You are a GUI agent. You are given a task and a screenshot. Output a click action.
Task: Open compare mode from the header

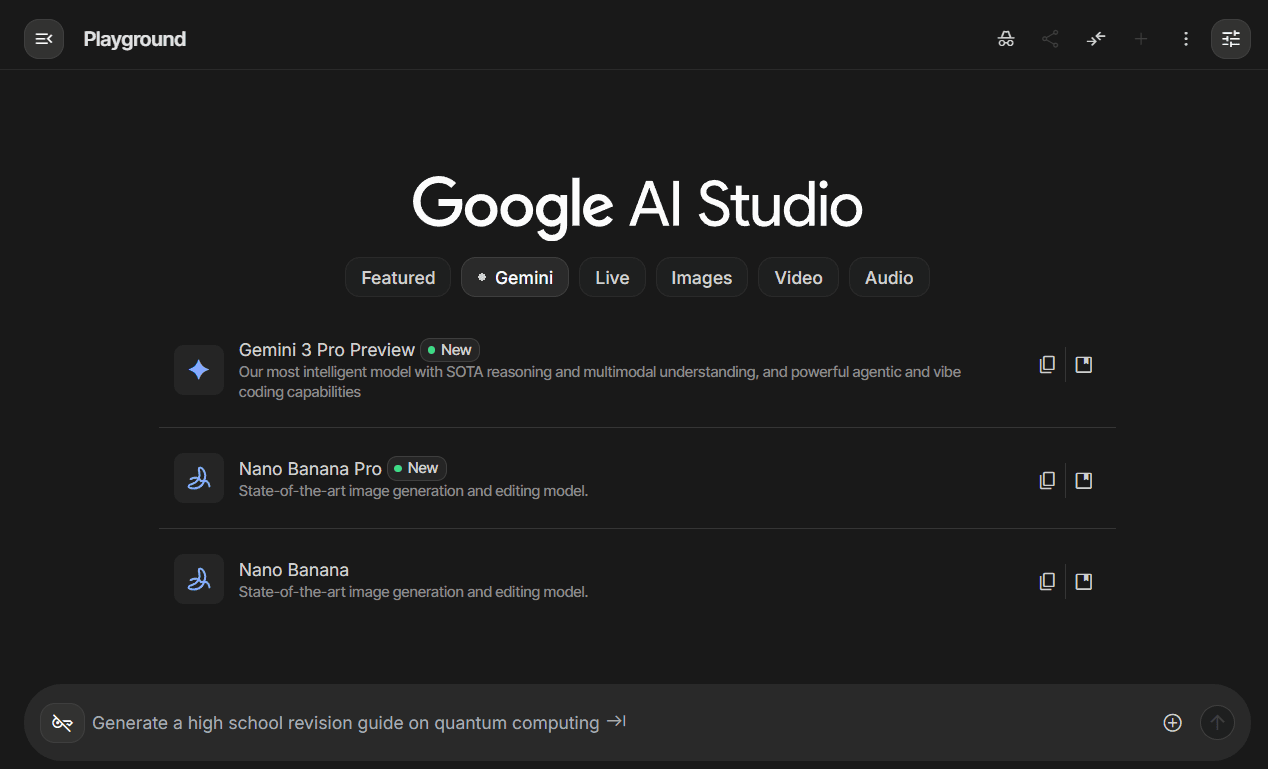1096,39
